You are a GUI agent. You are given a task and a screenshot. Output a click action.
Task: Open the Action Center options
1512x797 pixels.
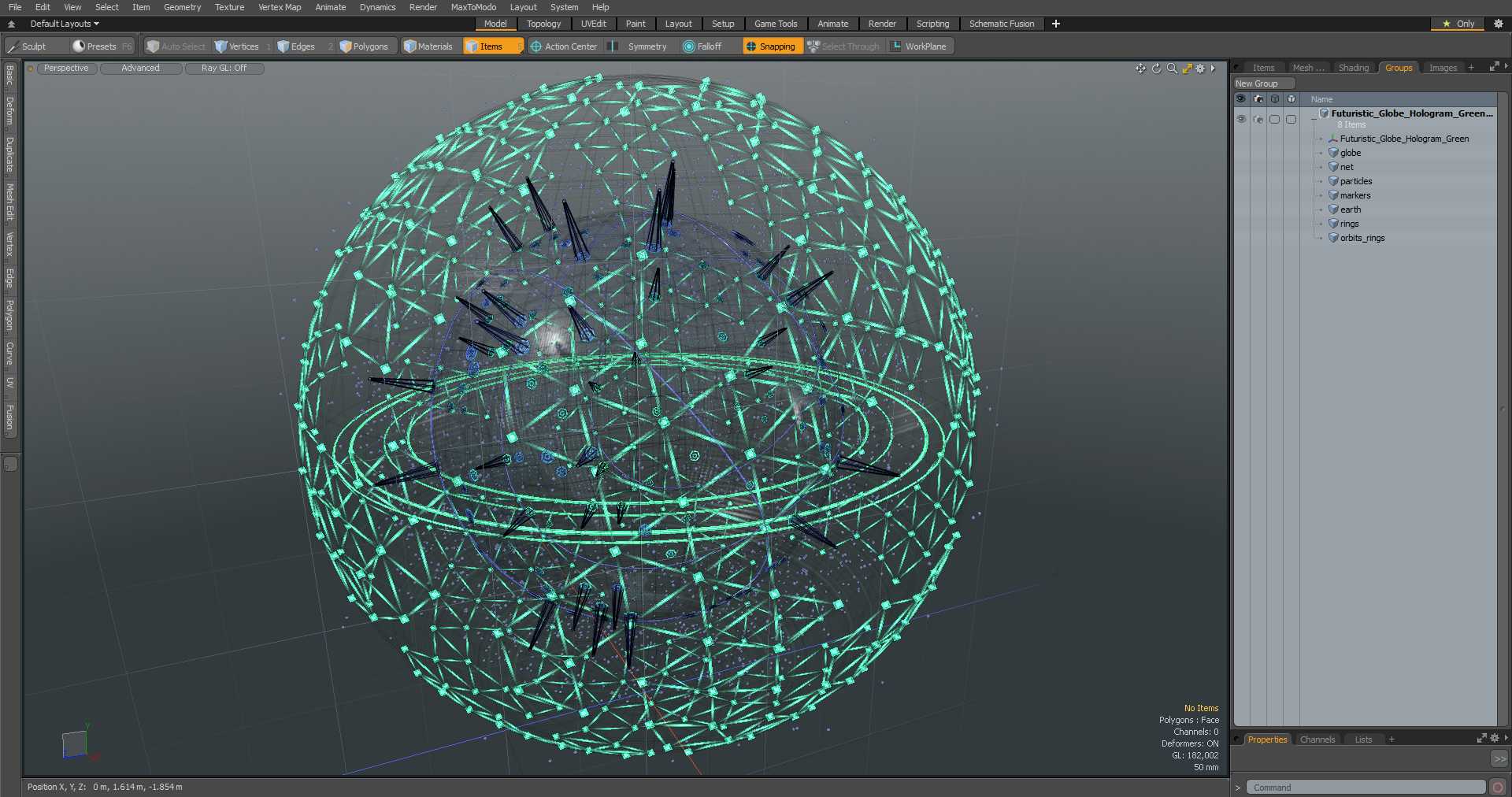coord(564,46)
